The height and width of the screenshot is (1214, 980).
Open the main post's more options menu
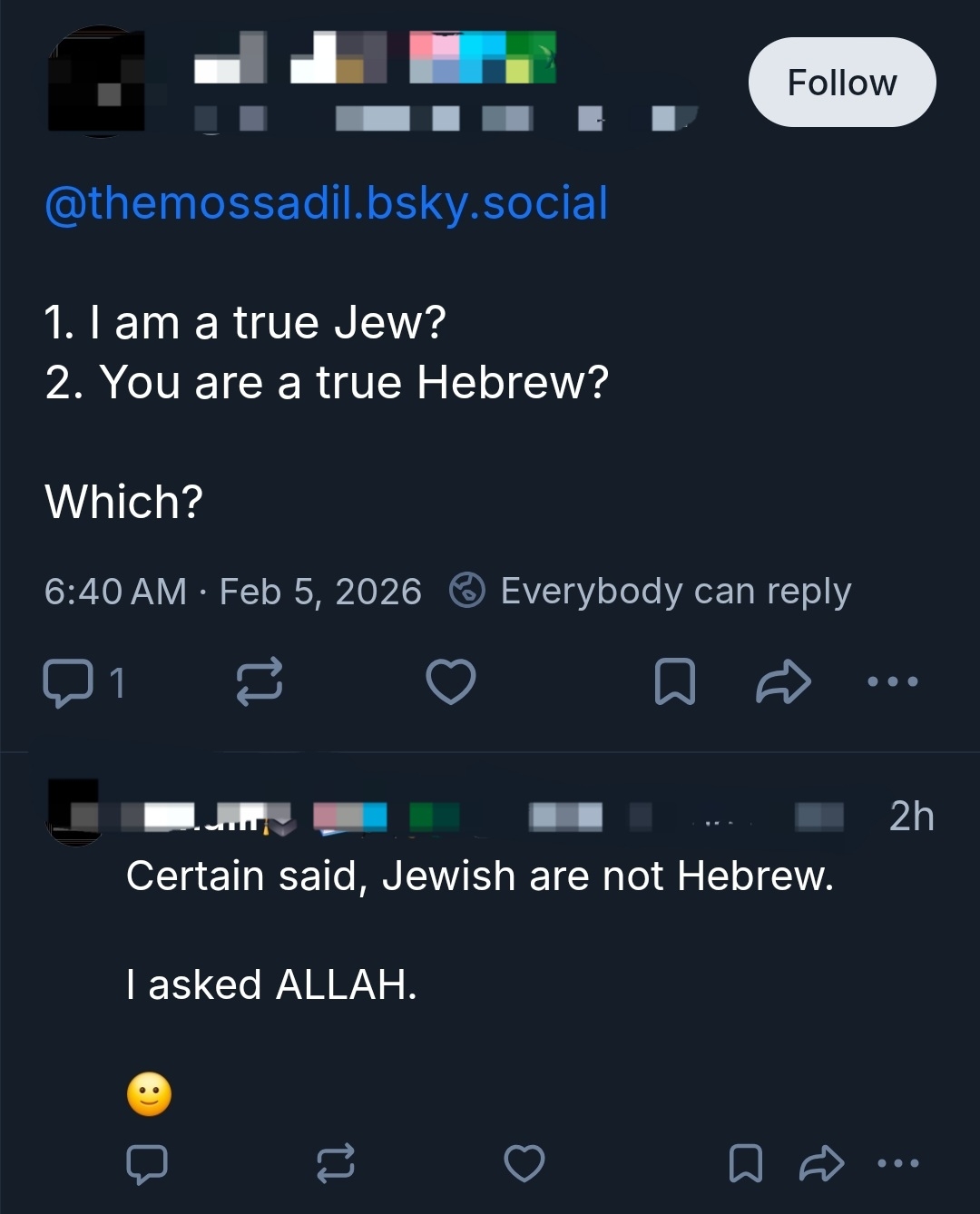coord(892,682)
